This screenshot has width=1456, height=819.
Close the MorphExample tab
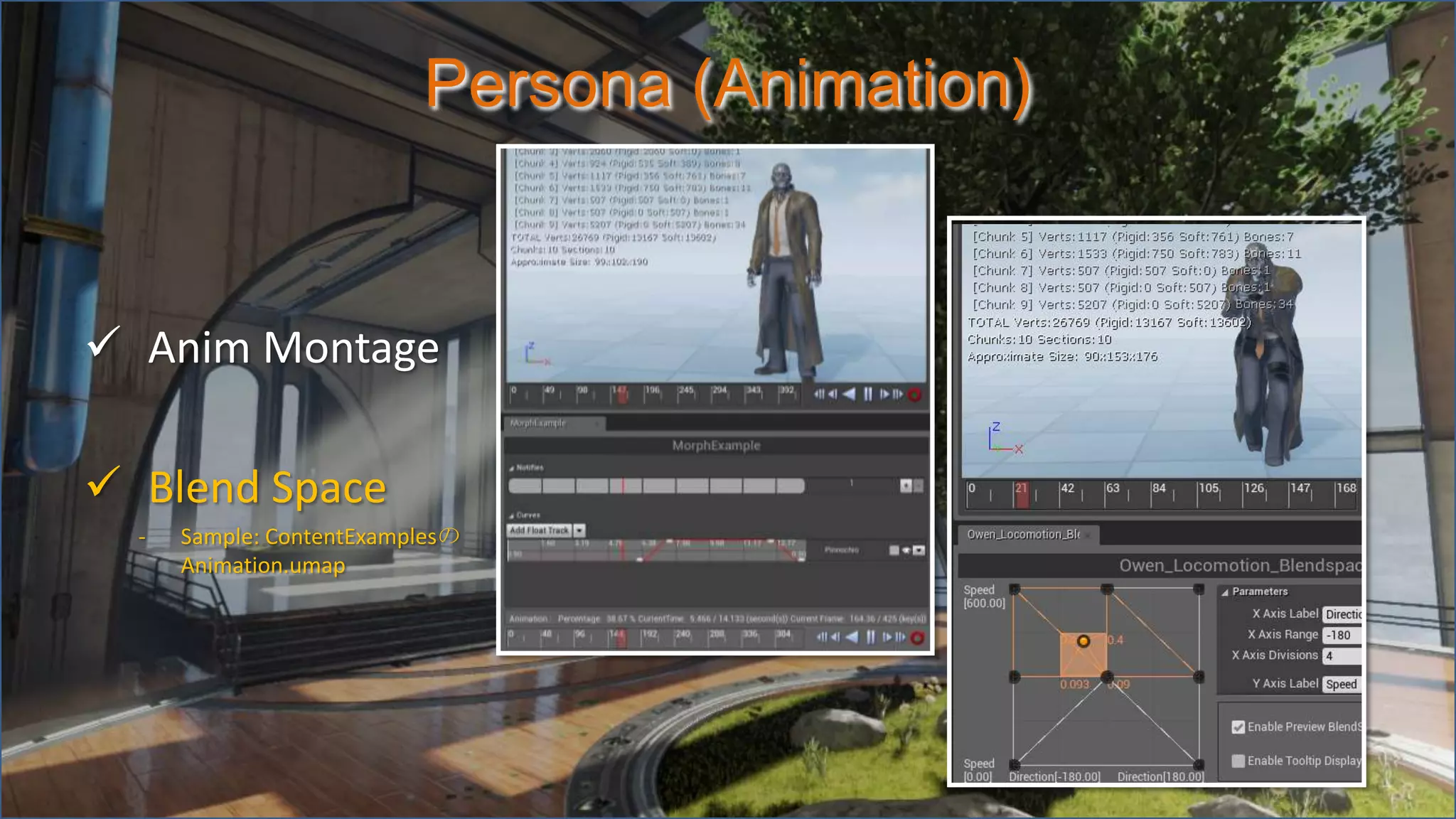click(x=597, y=424)
